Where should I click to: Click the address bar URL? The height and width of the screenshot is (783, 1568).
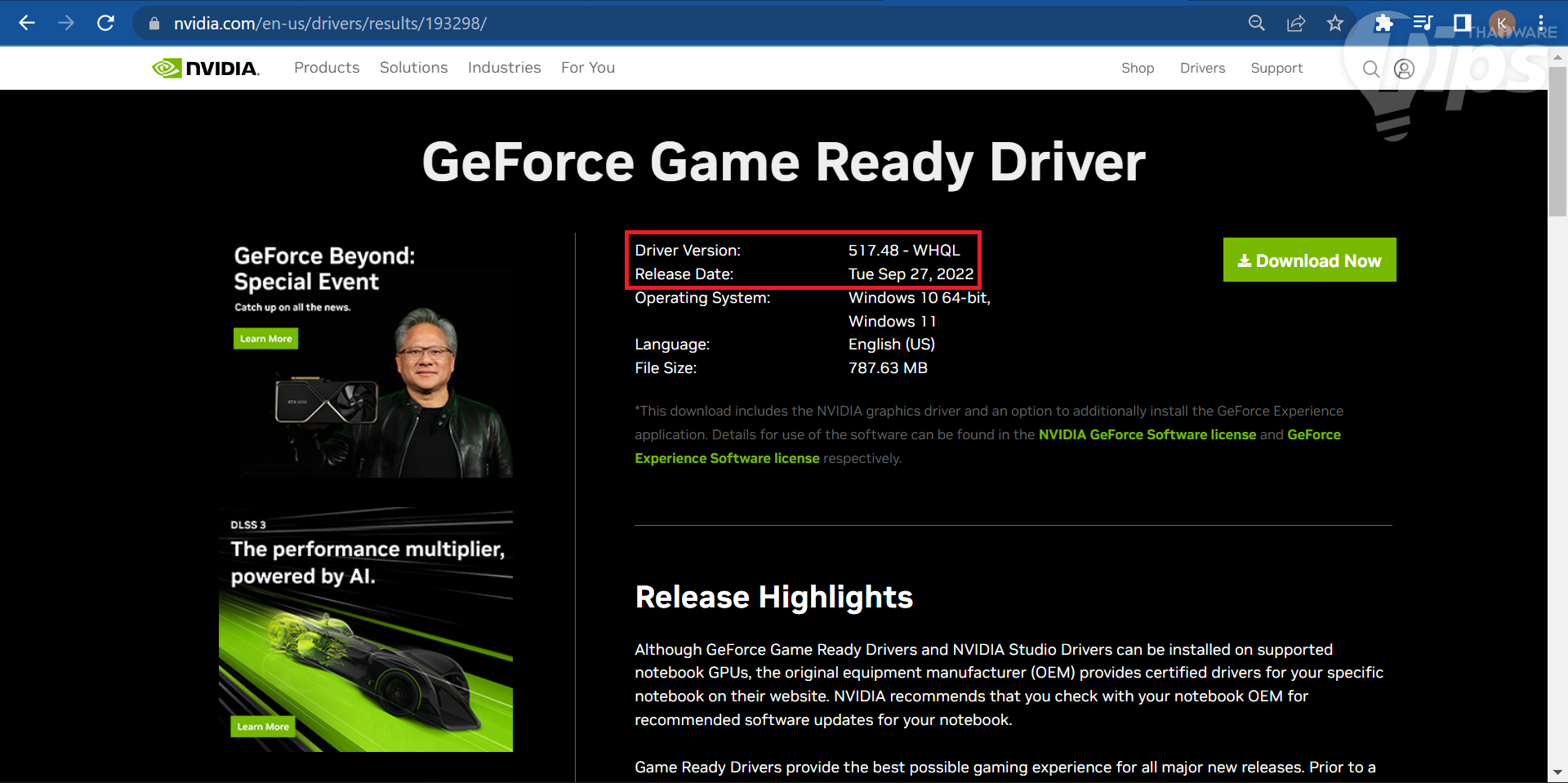pyautogui.click(x=330, y=24)
